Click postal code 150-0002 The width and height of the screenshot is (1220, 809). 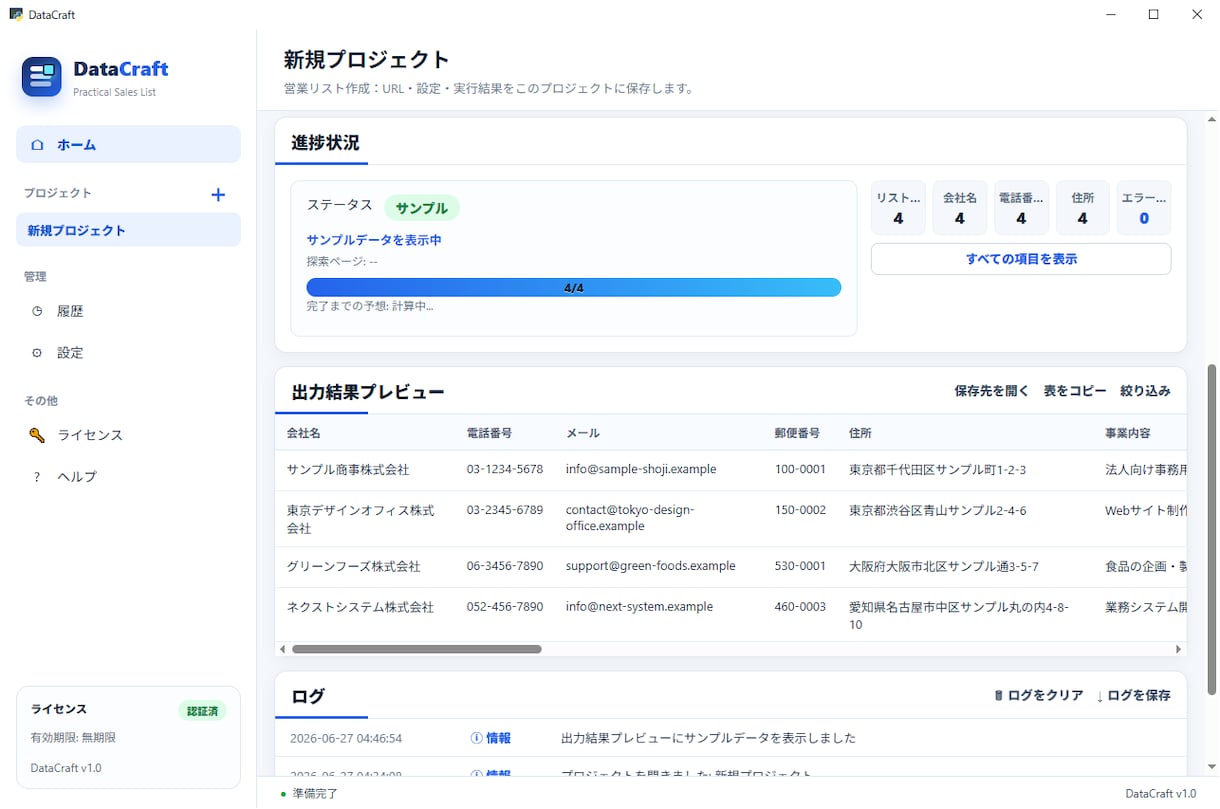tap(800, 511)
